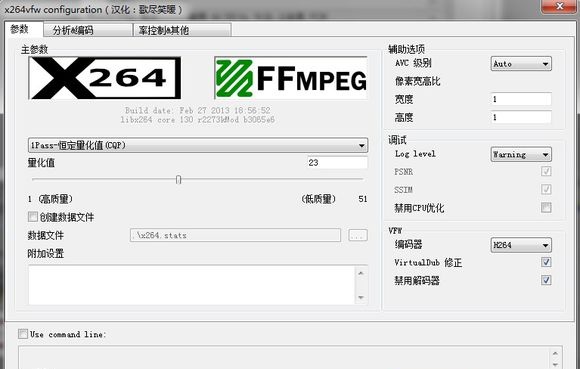
Task: Toggle the SSIM checkbox
Action: pos(546,189)
